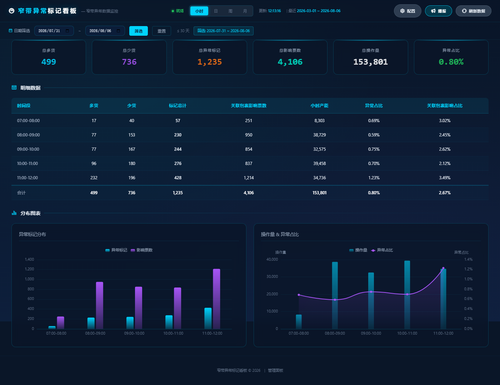
Task: Apply the date range with the cyan filter button
Action: 138,31
